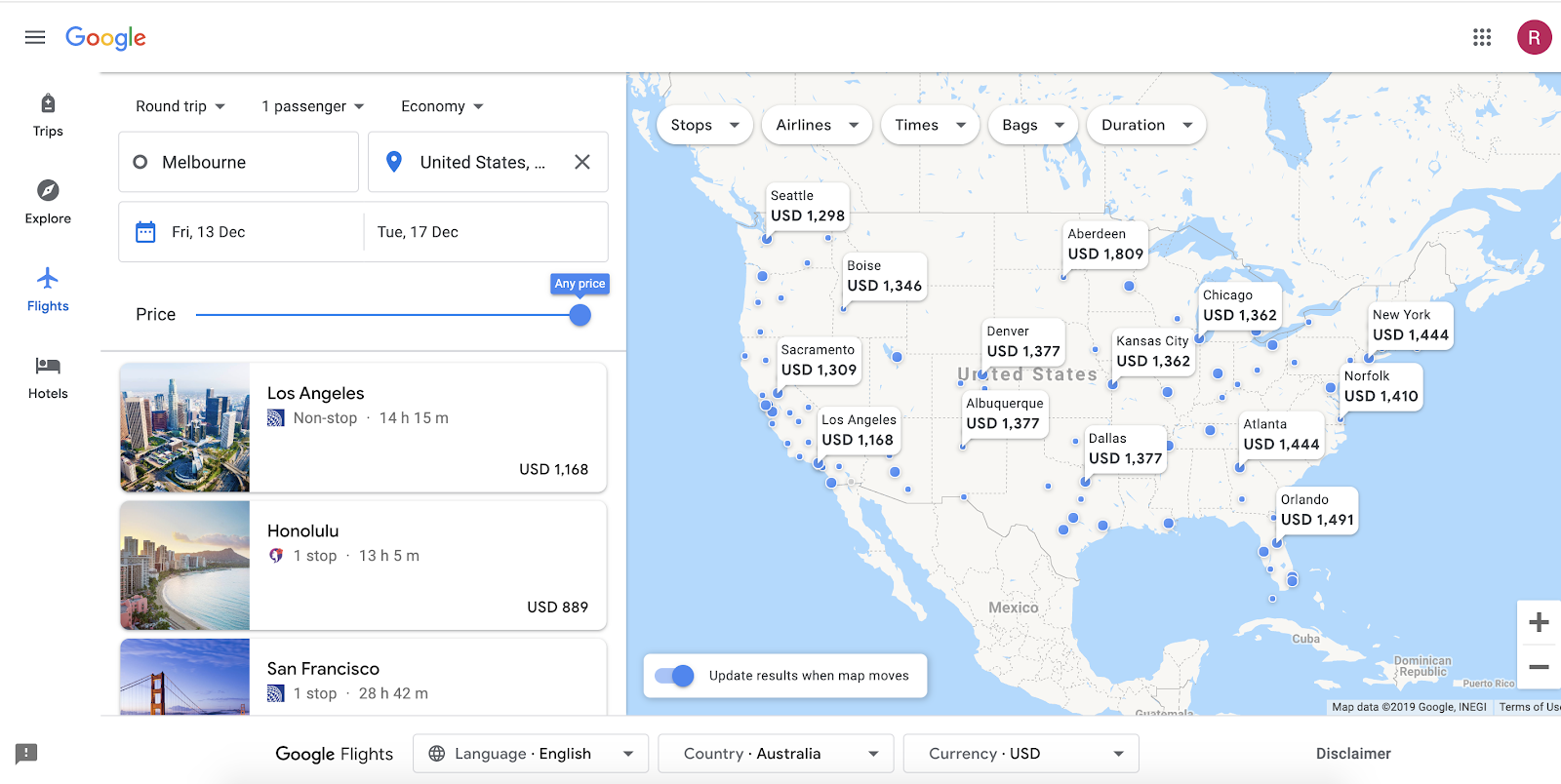1561x784 pixels.
Task: Open the Economy class dropdown
Action: click(442, 106)
